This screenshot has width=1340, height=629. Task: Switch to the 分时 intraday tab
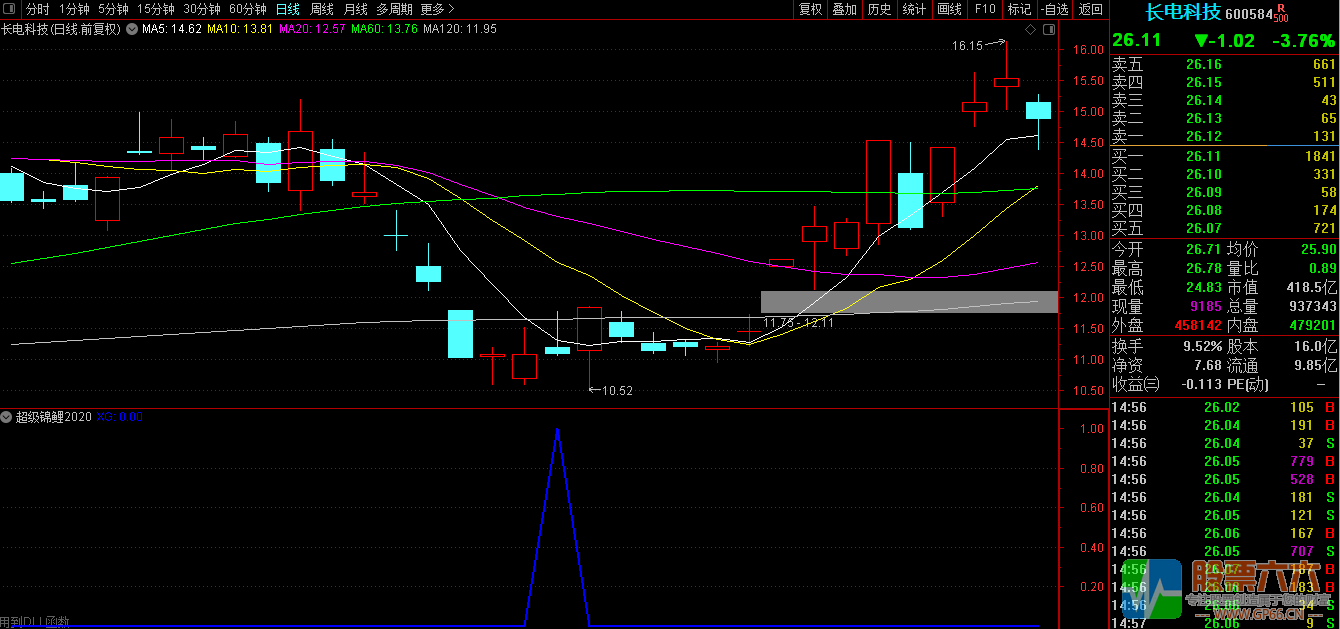(x=37, y=9)
